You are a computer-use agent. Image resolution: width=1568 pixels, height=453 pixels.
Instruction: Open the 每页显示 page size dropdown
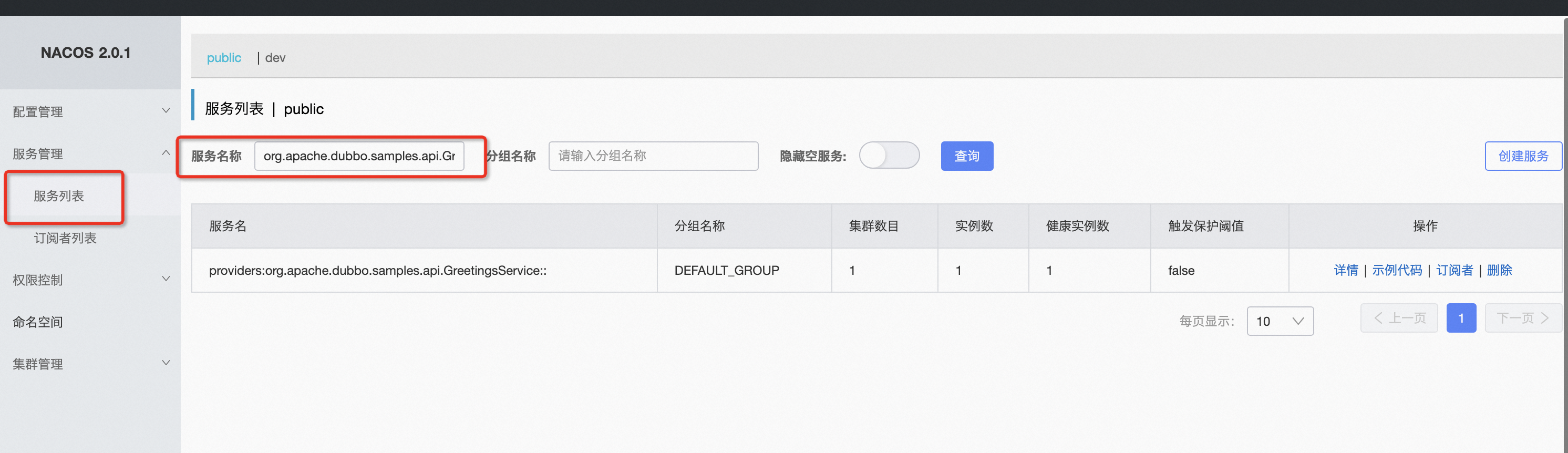click(x=1280, y=321)
